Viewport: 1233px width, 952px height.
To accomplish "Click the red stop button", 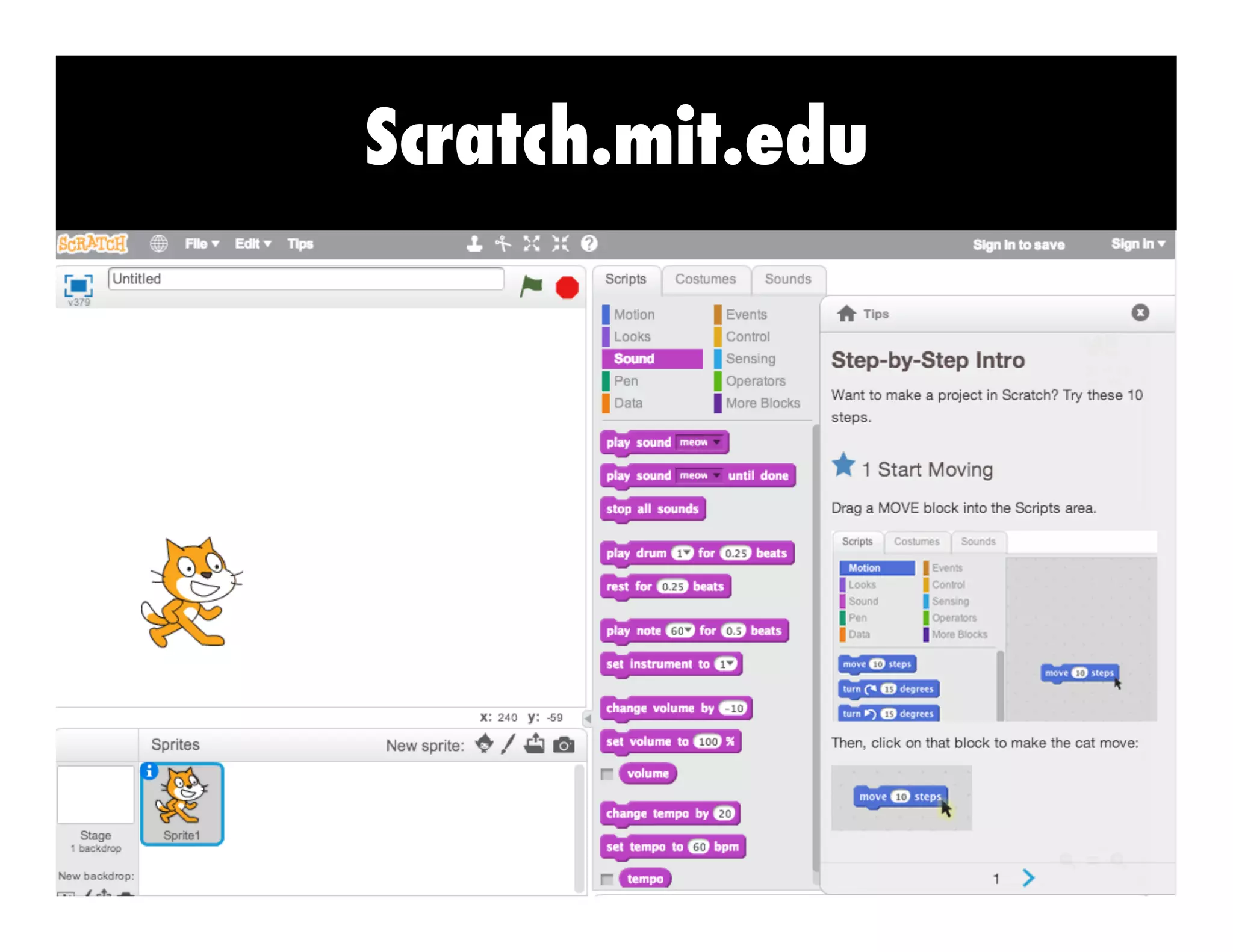I will pyautogui.click(x=567, y=288).
